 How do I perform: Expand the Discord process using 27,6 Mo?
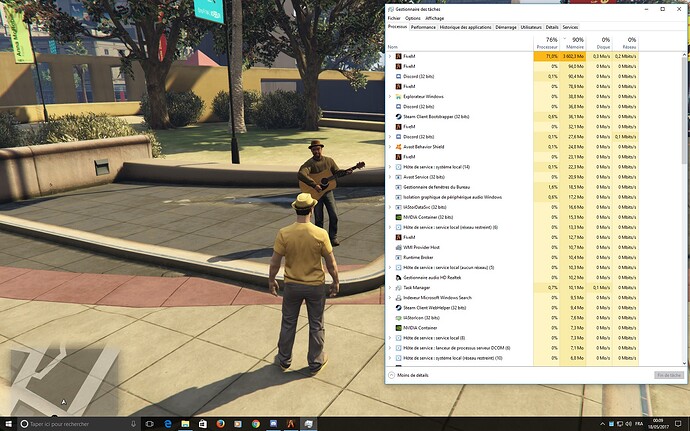[x=389, y=137]
